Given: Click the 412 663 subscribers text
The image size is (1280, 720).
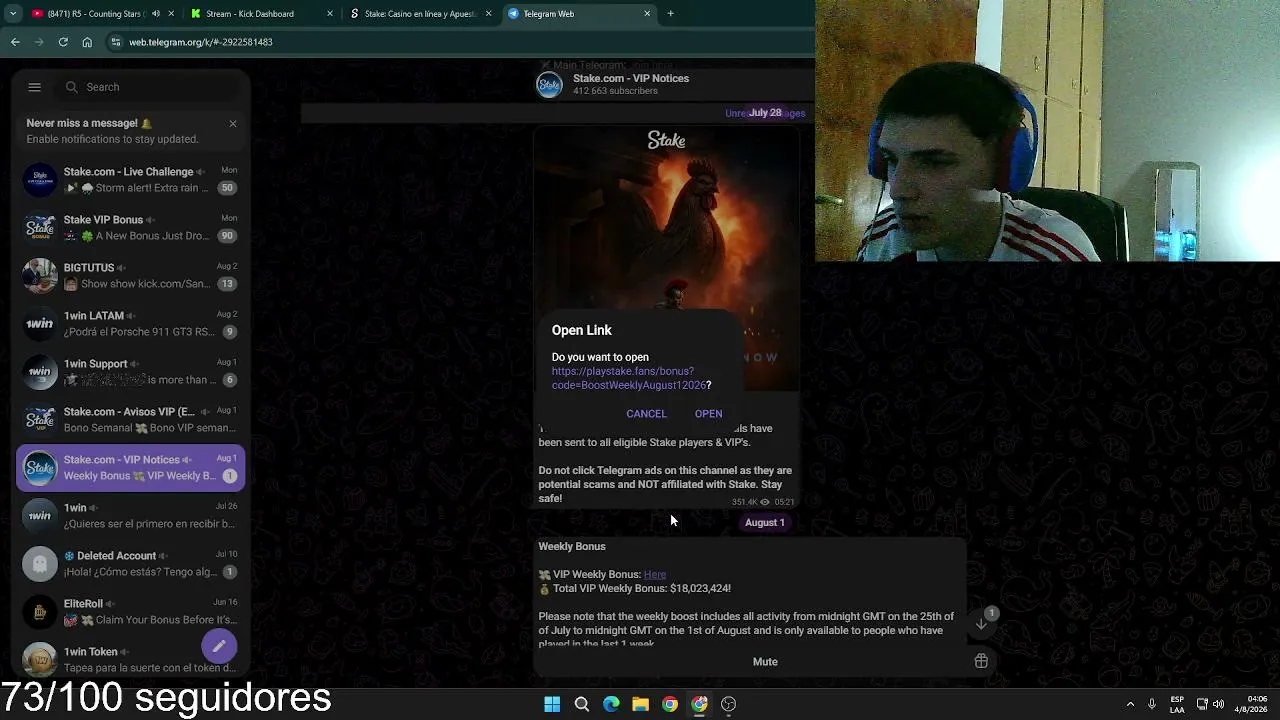Looking at the screenshot, I should 615,91.
